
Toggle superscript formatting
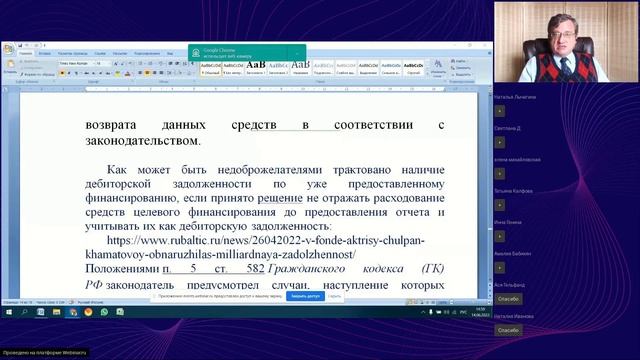point(101,73)
